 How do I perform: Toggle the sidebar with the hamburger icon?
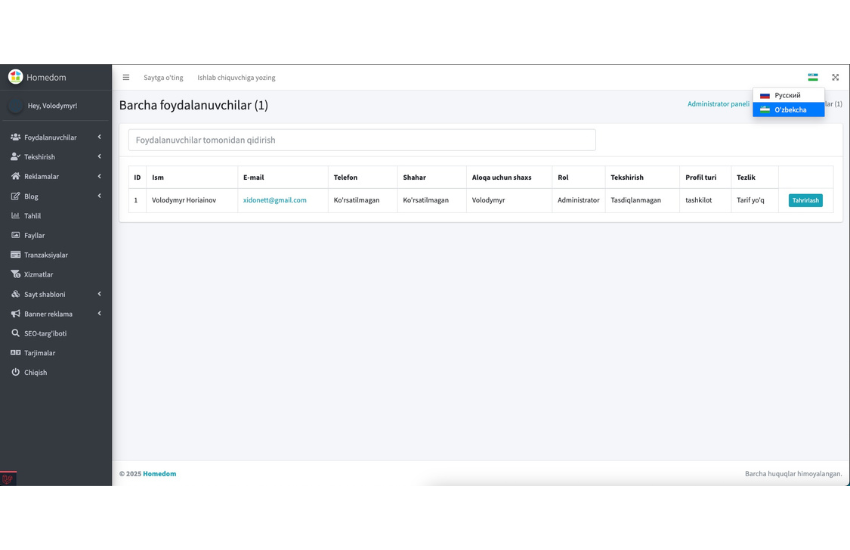tap(126, 77)
